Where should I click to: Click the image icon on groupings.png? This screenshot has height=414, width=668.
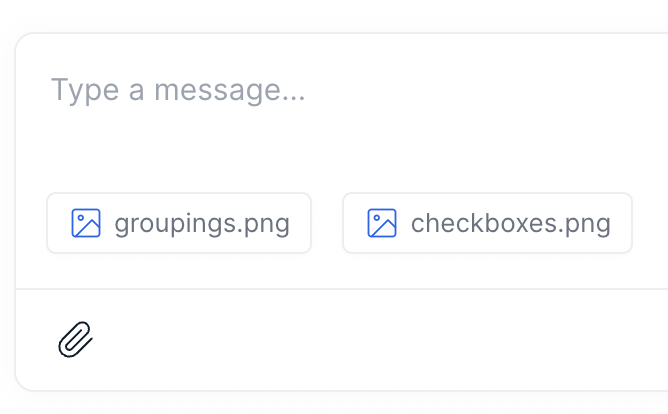pos(86,223)
